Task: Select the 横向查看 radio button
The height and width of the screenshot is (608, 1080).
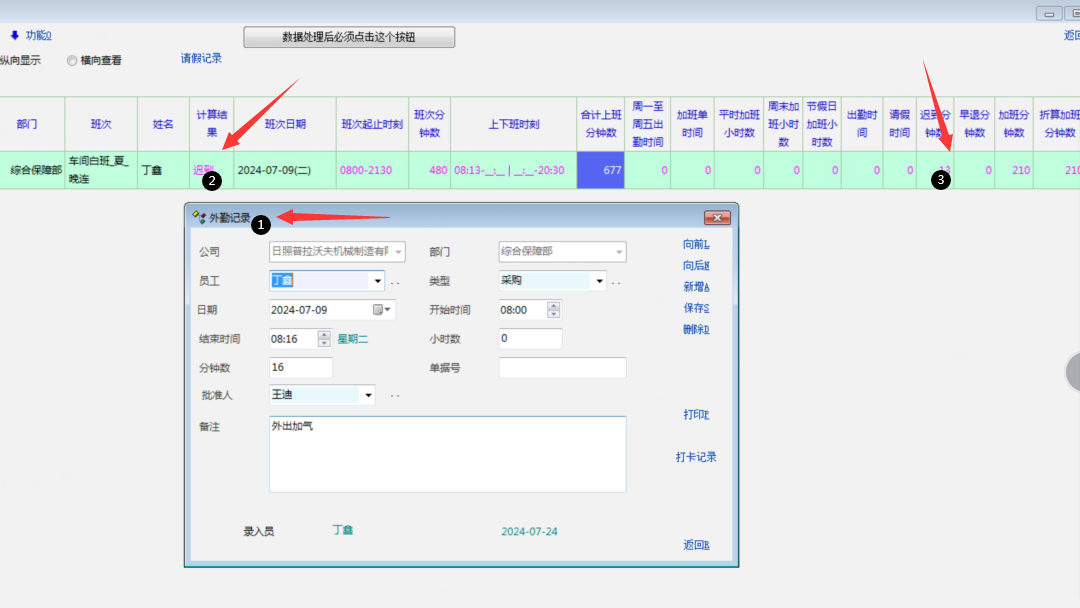Action: point(72,61)
